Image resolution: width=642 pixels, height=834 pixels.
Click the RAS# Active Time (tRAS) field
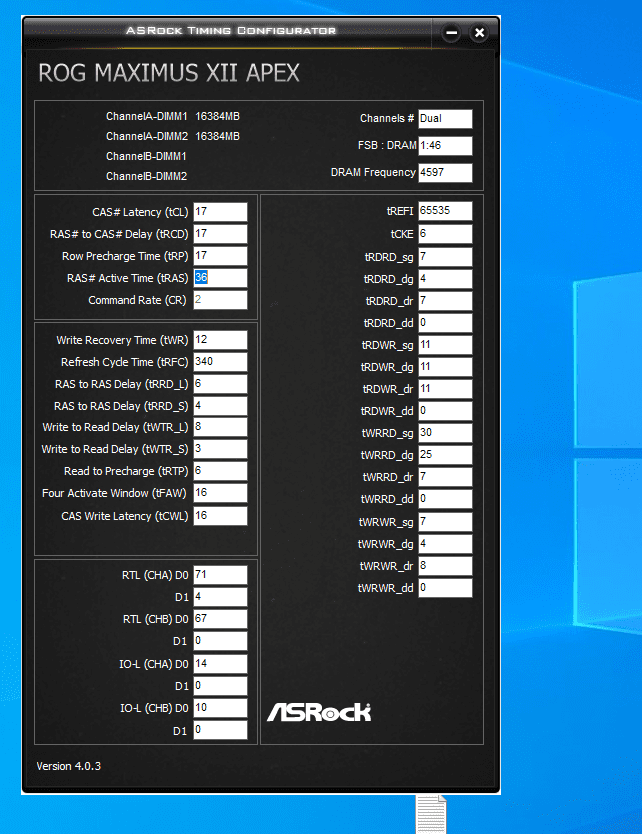220,278
